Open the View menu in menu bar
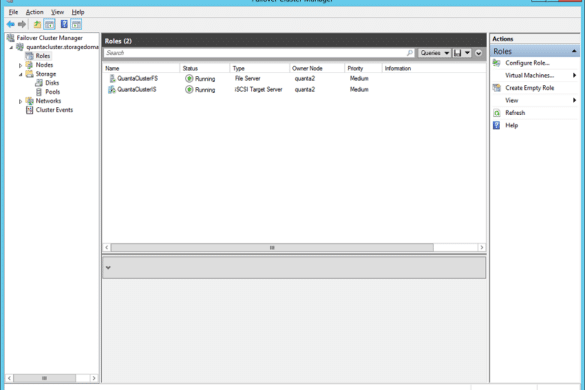 click(57, 12)
